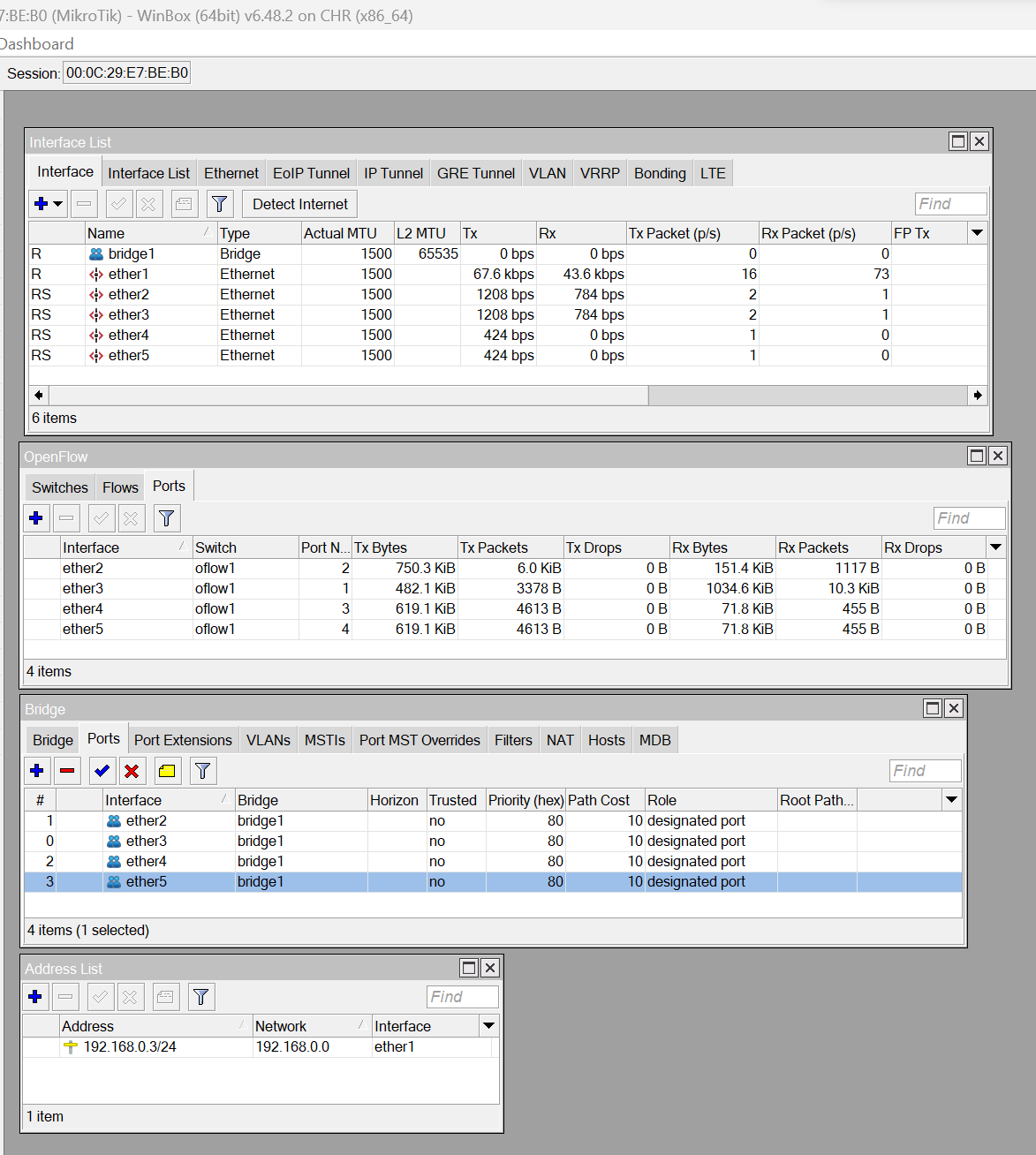Open the Port MST Overrides tab
Screen dimensions: 1036x1155
(420, 740)
